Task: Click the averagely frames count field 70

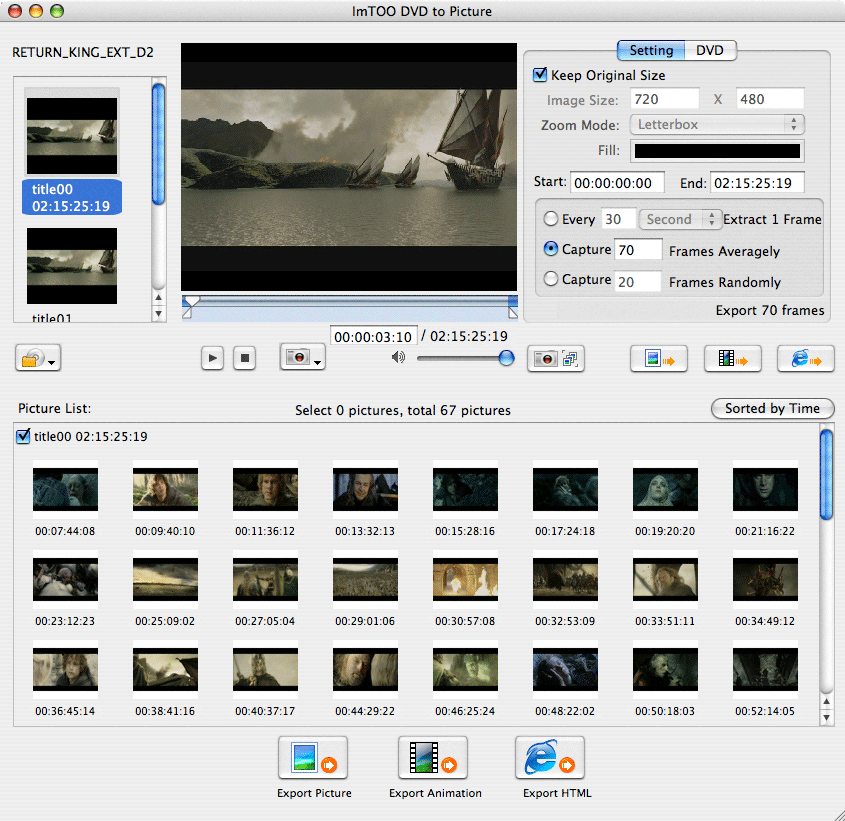Action: (638, 250)
